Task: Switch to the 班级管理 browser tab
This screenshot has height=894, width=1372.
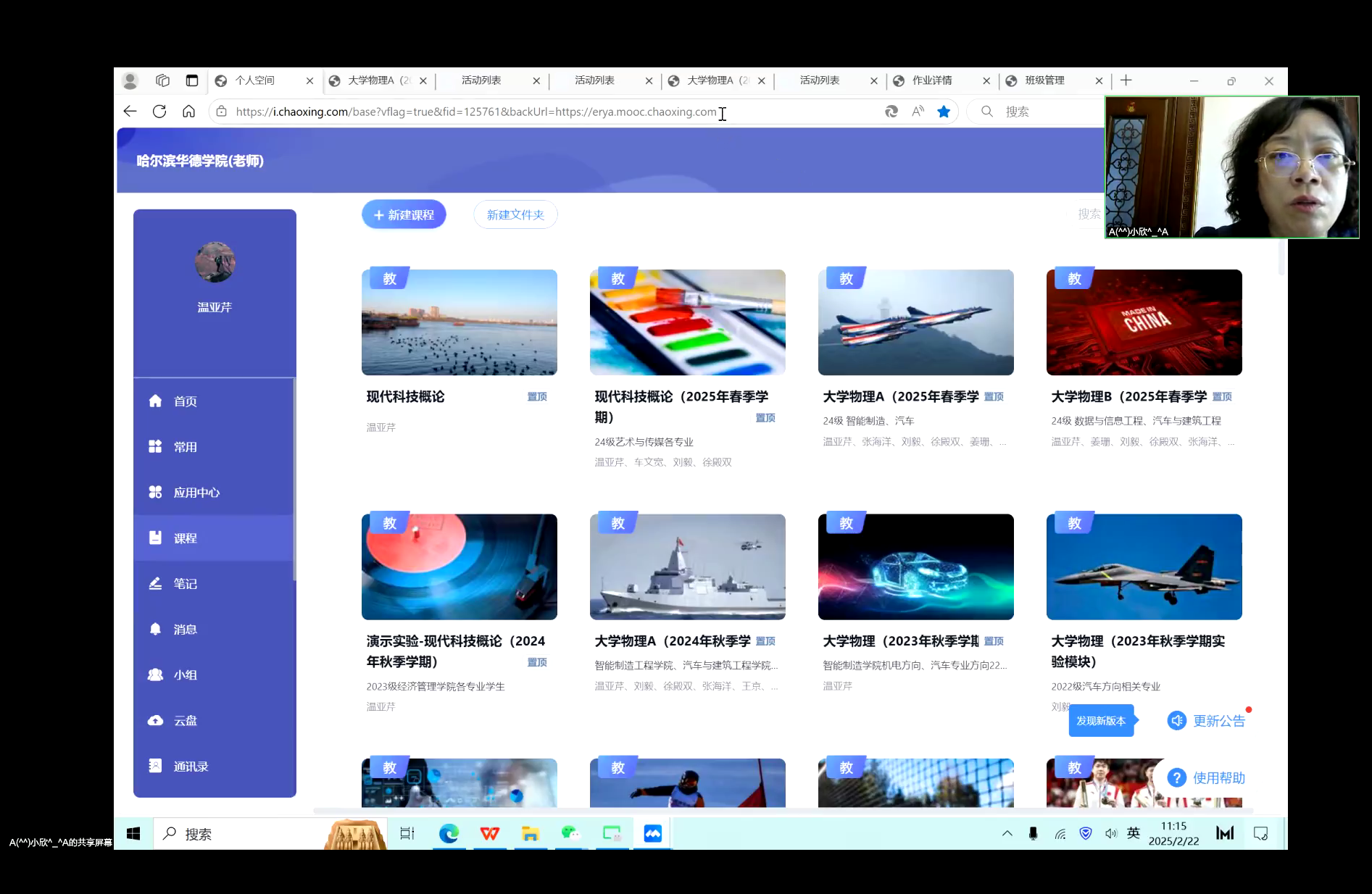Action: click(x=1044, y=80)
